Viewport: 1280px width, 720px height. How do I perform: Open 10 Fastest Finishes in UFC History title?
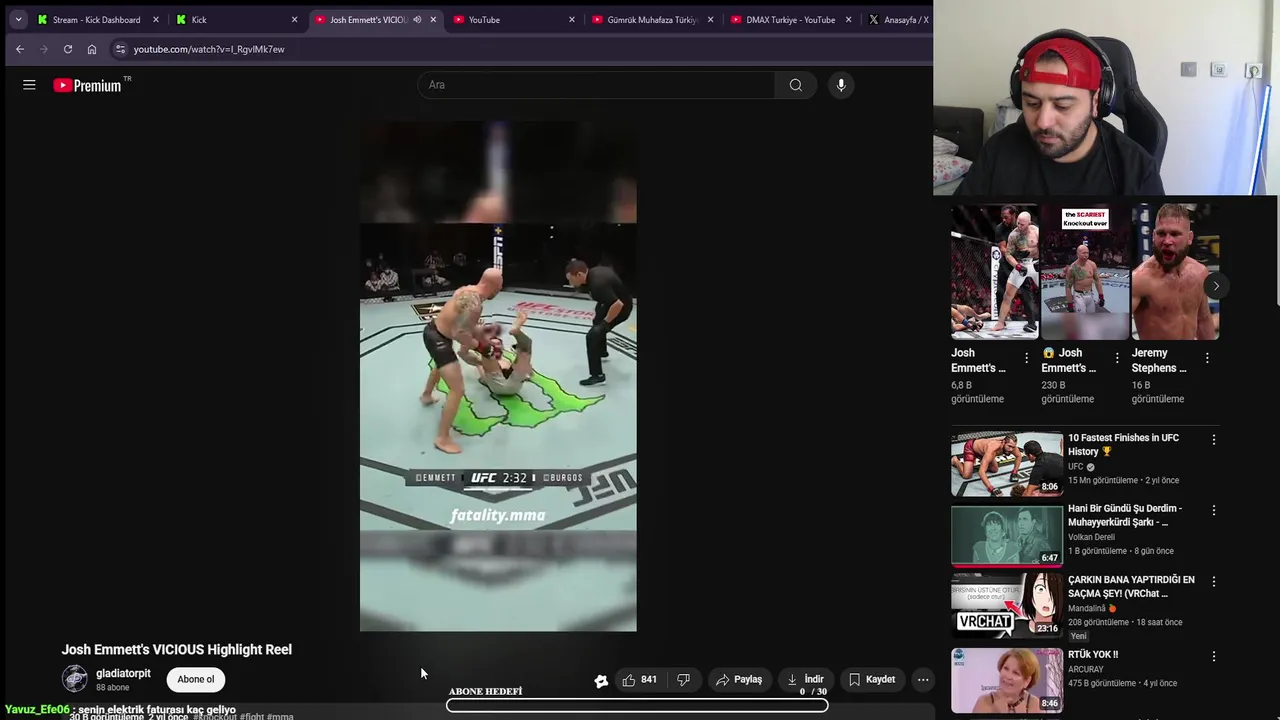click(1123, 444)
